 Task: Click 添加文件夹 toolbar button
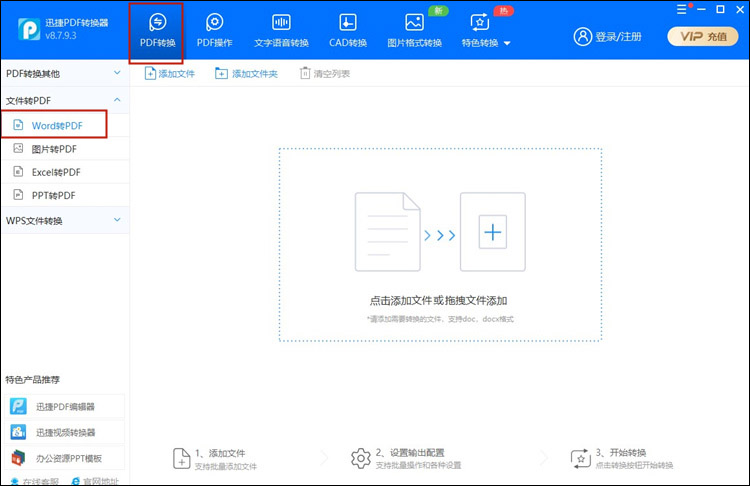point(246,74)
